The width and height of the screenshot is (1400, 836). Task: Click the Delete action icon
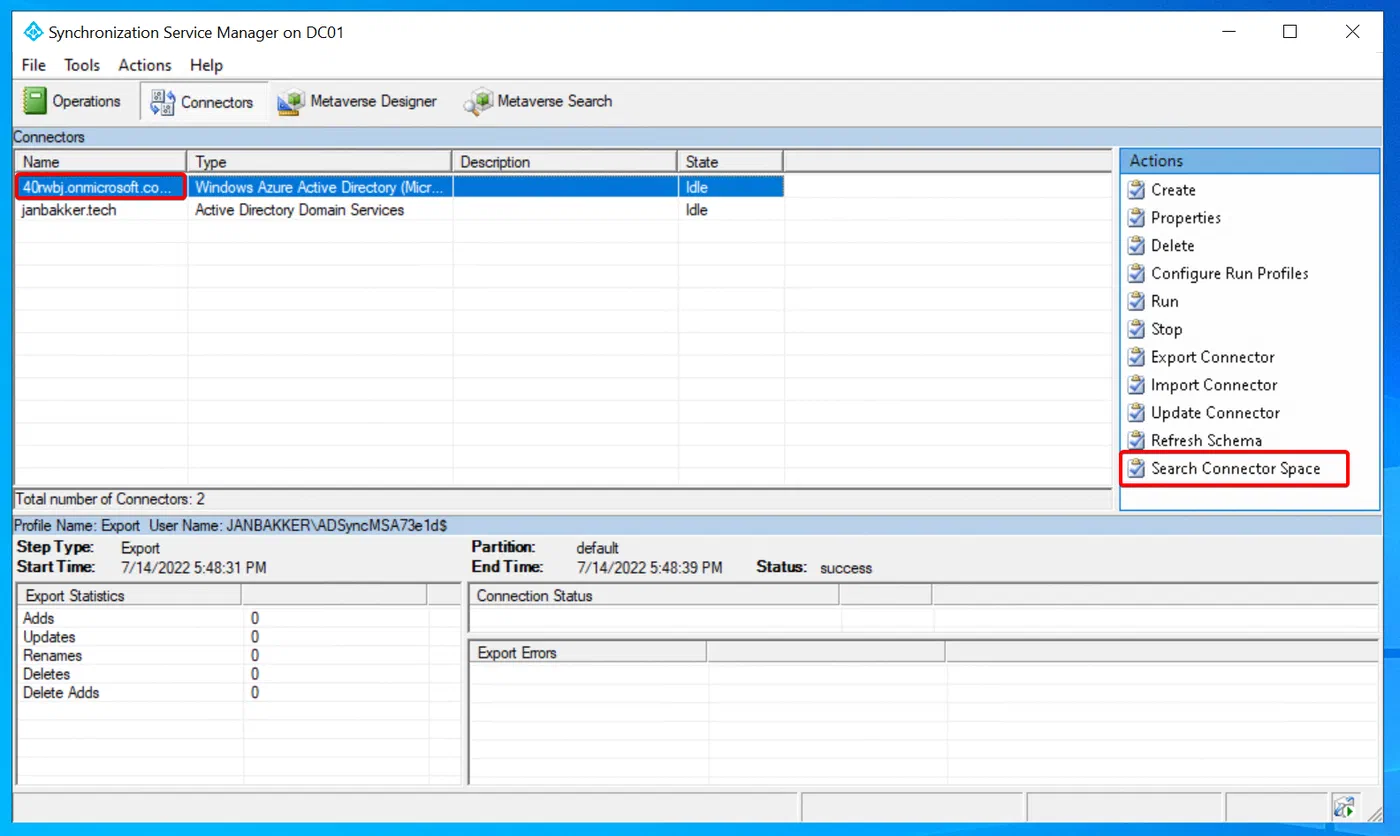1136,246
